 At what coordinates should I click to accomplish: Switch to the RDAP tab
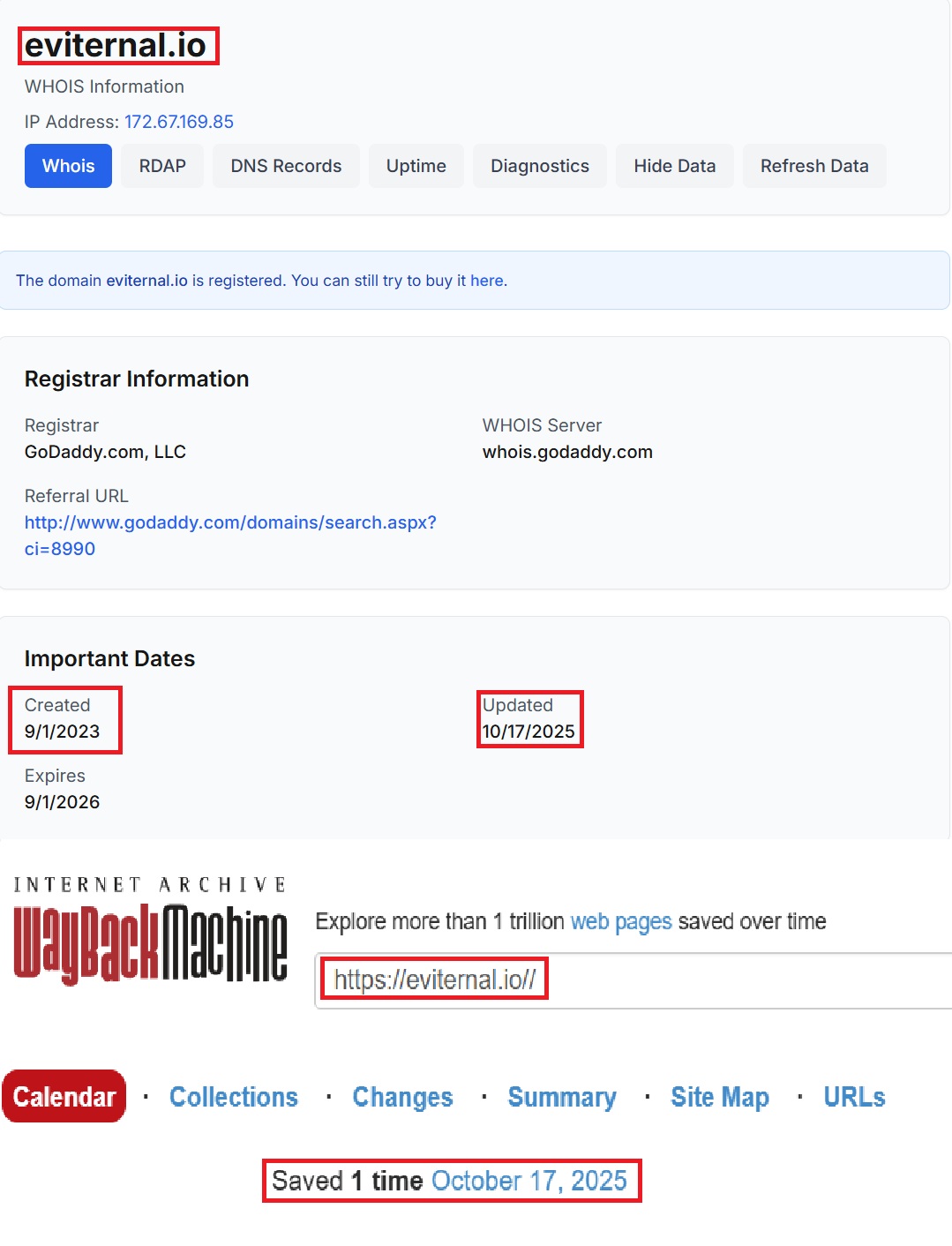[162, 166]
